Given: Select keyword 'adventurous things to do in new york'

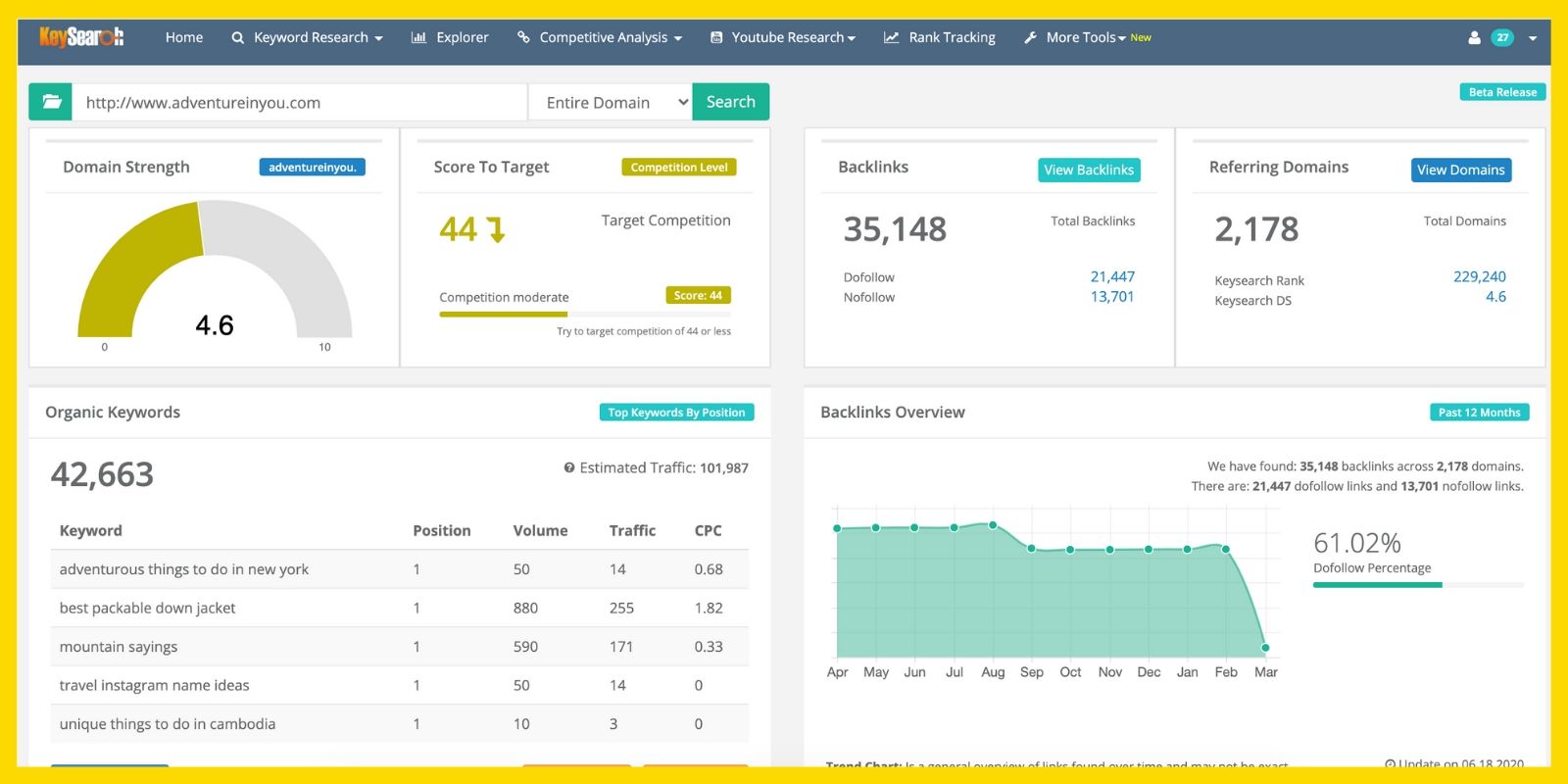Looking at the screenshot, I should click(x=184, y=569).
